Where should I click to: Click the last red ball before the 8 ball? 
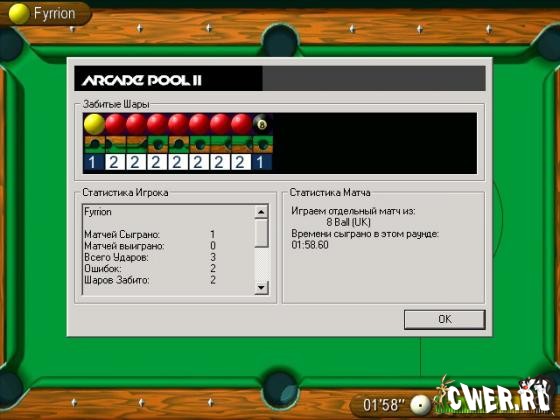[241, 124]
